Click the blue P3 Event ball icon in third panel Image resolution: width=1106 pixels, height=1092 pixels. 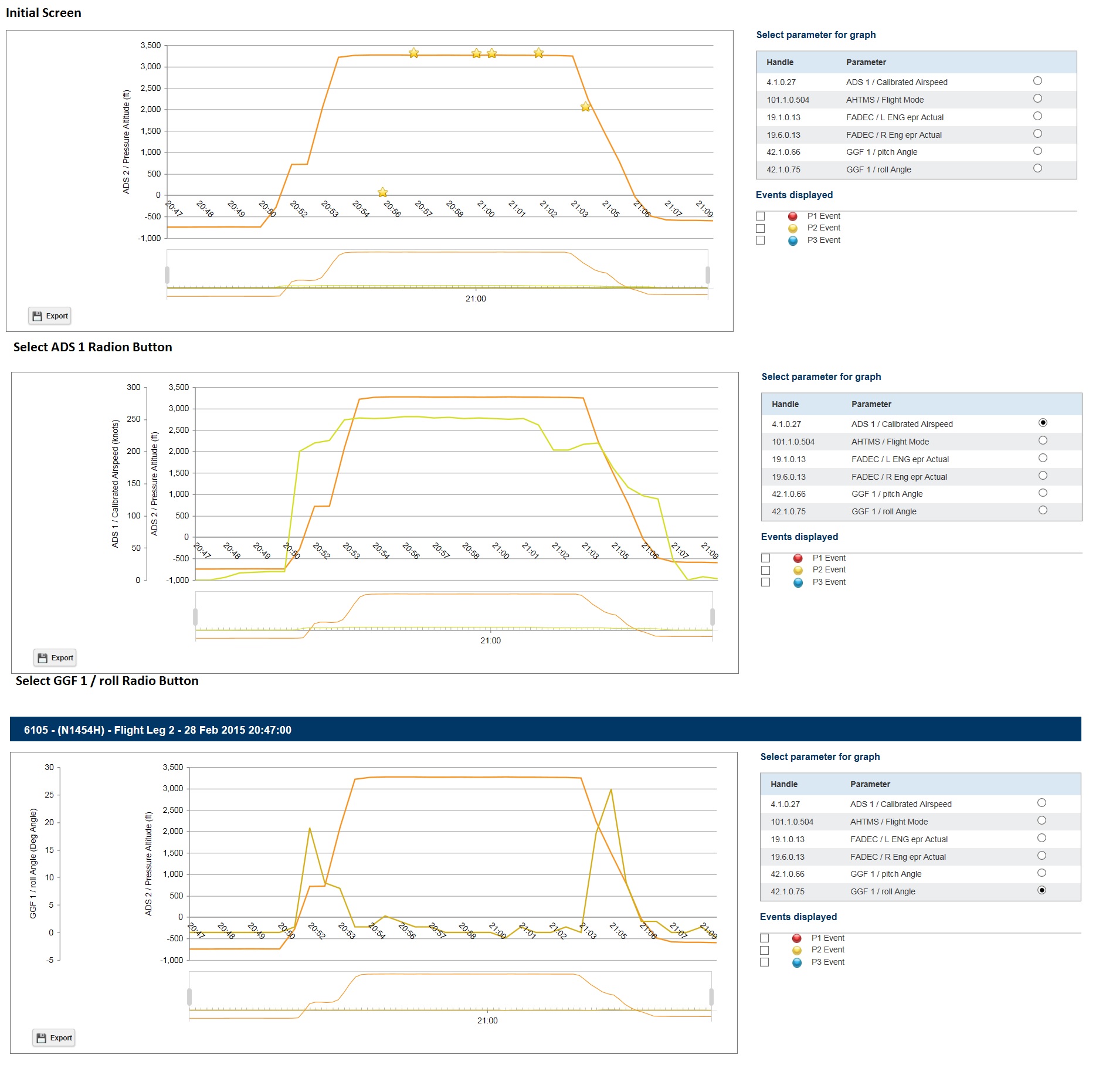coord(797,962)
